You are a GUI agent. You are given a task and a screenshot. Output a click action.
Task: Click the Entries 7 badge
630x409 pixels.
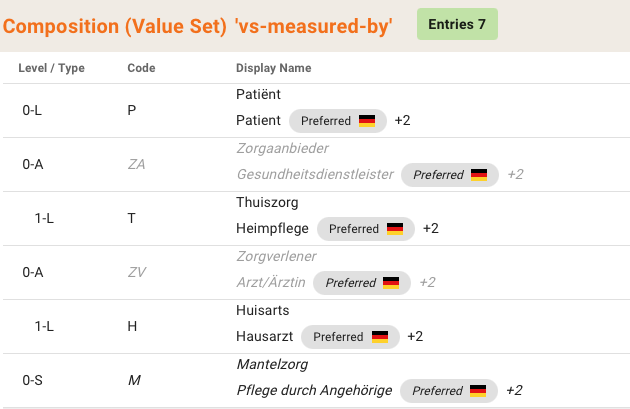(x=457, y=24)
